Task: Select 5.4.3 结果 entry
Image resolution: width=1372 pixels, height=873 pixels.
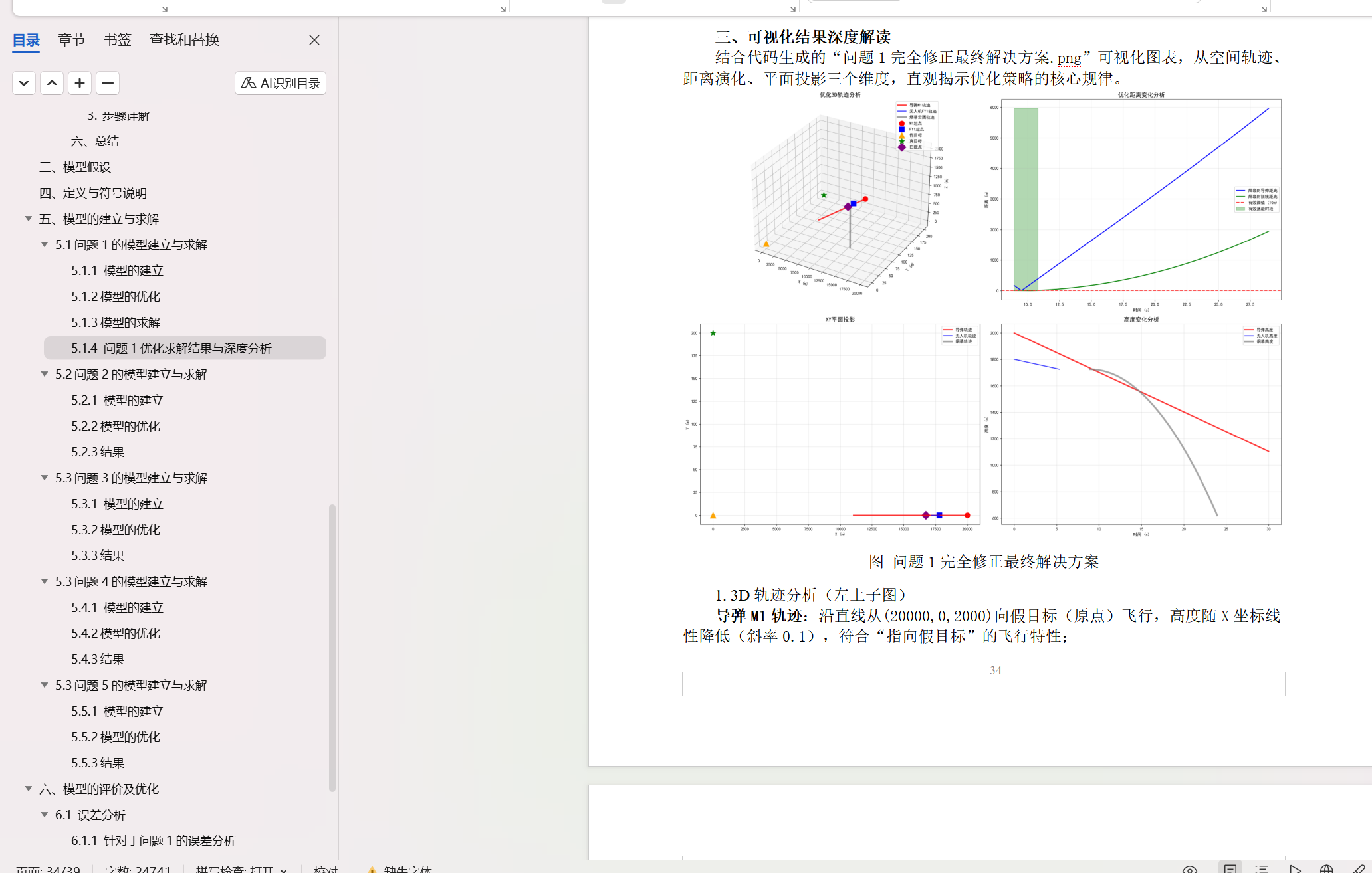Action: pos(98,659)
